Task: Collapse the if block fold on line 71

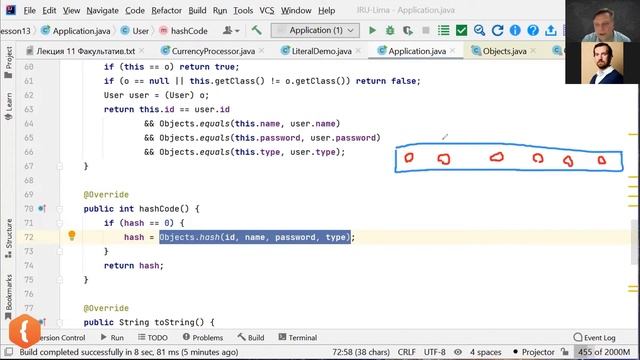Action: point(60,223)
